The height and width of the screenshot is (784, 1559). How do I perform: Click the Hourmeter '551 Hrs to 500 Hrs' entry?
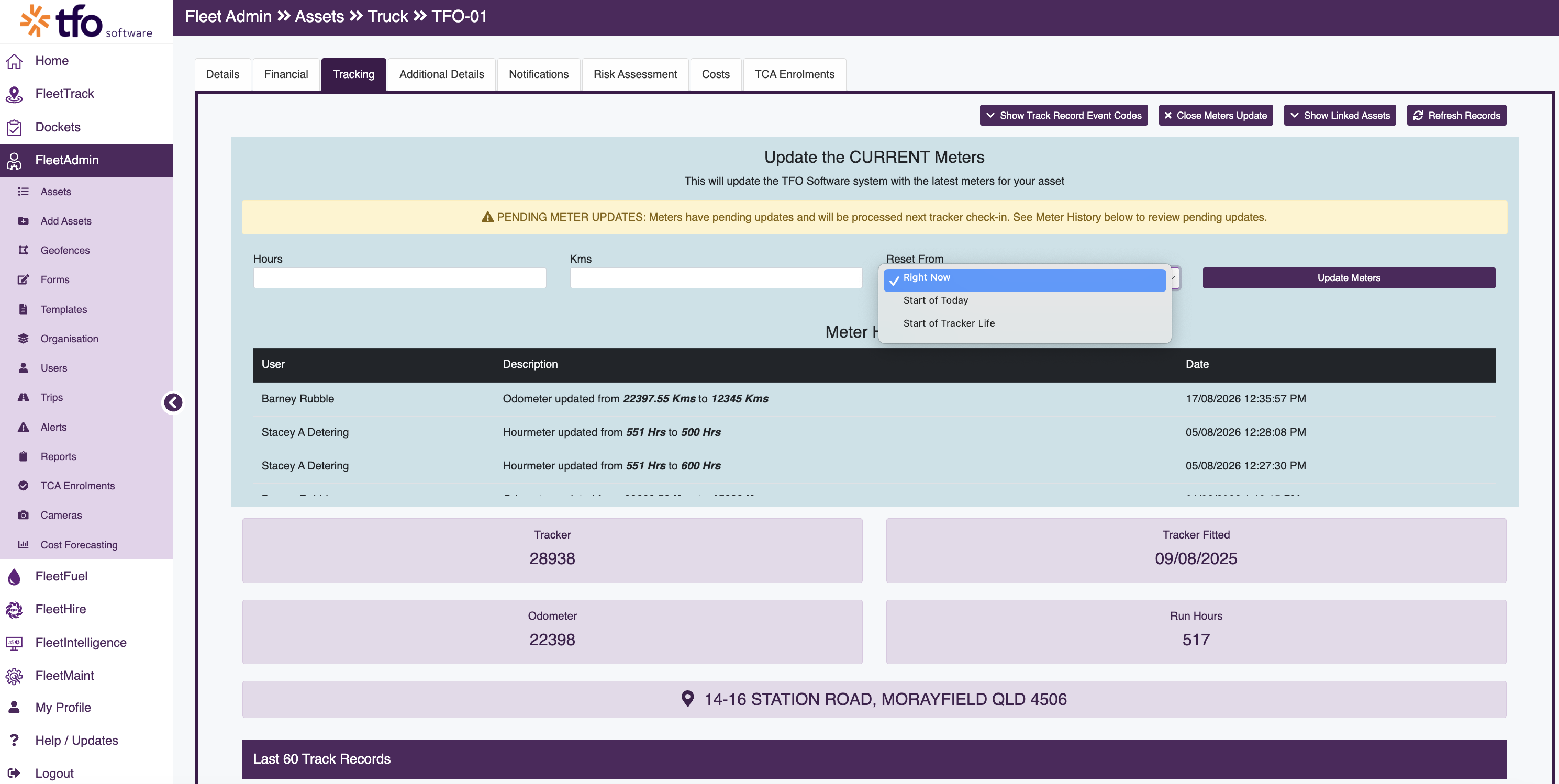pos(611,432)
